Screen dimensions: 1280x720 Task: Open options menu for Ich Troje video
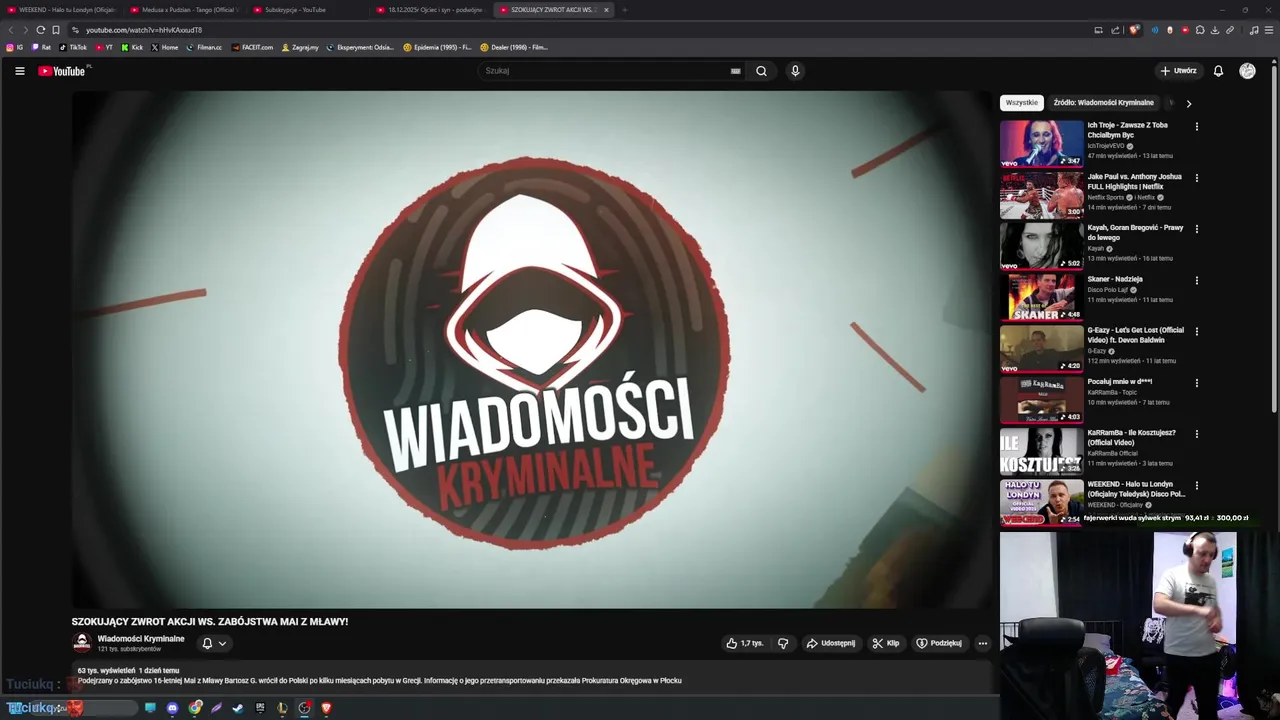coord(1196,127)
